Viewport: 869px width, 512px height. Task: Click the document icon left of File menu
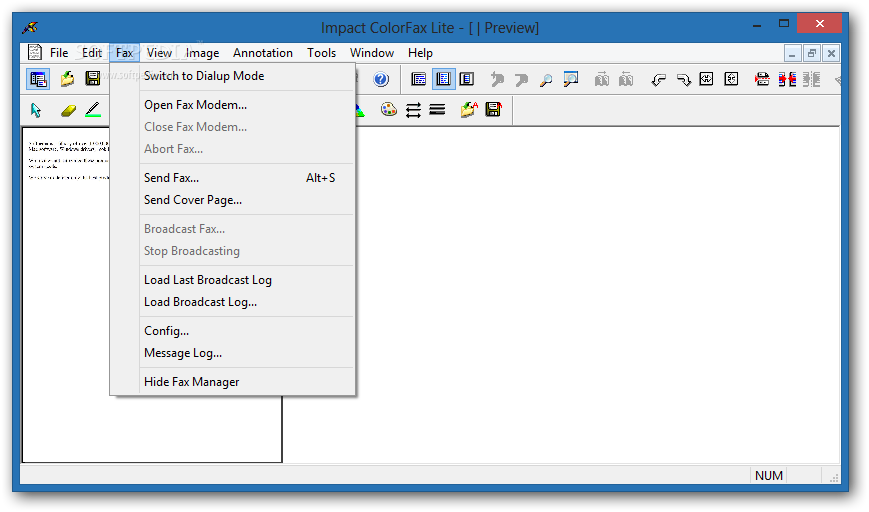[35, 53]
